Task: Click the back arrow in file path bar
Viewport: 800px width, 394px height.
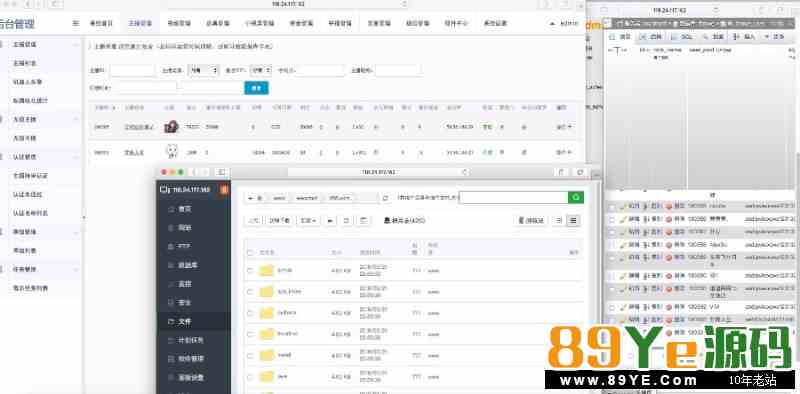Action: pos(251,198)
